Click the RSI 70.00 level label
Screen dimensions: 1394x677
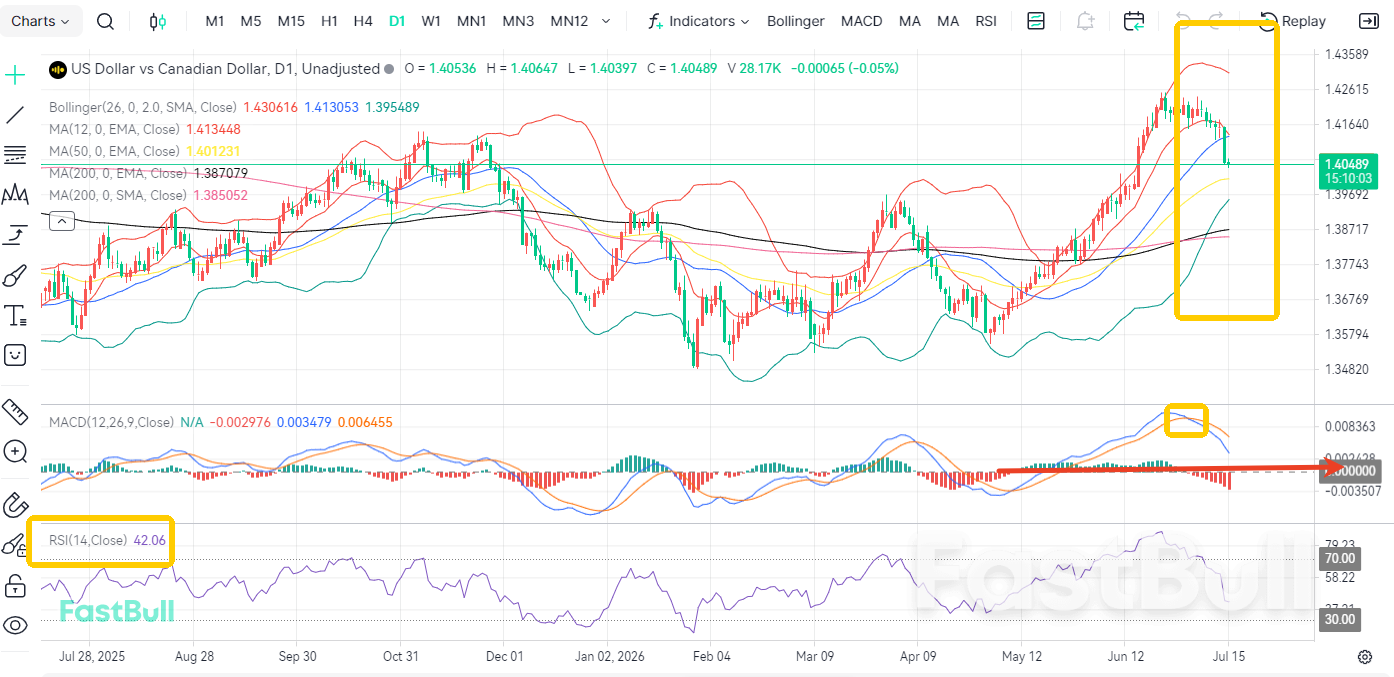tap(1340, 558)
